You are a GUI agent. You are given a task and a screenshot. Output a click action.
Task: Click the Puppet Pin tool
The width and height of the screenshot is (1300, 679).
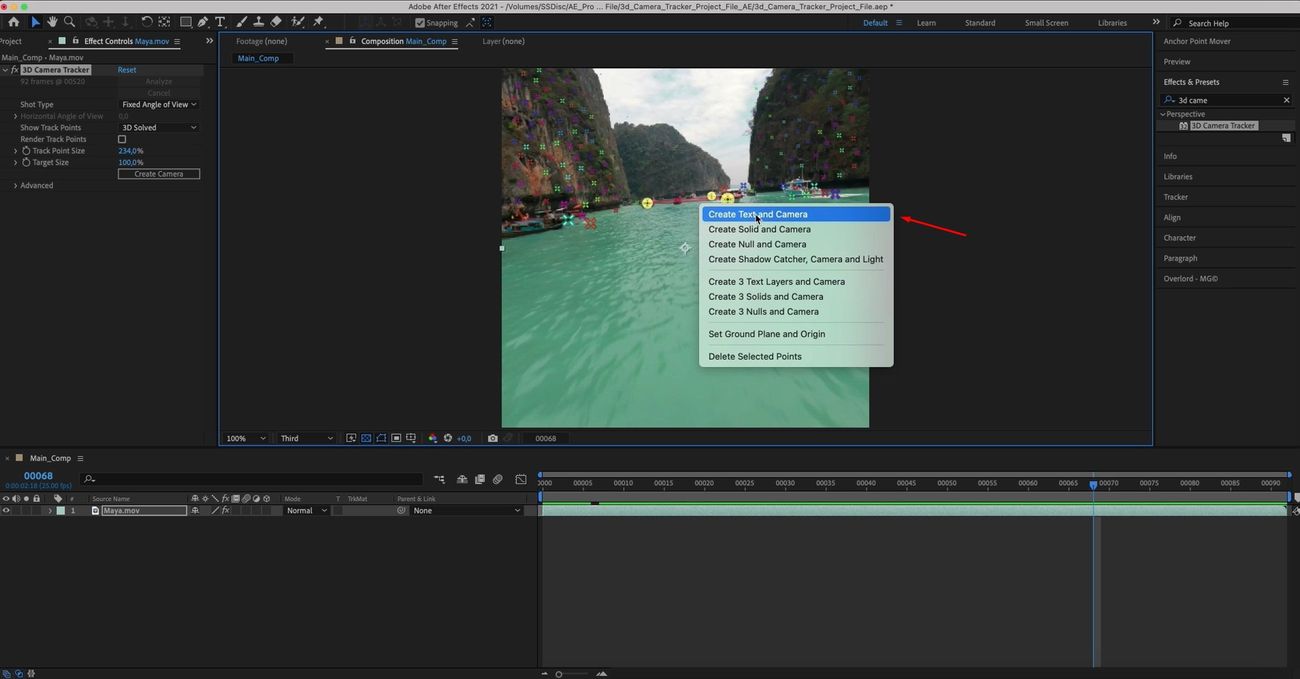pos(318,22)
